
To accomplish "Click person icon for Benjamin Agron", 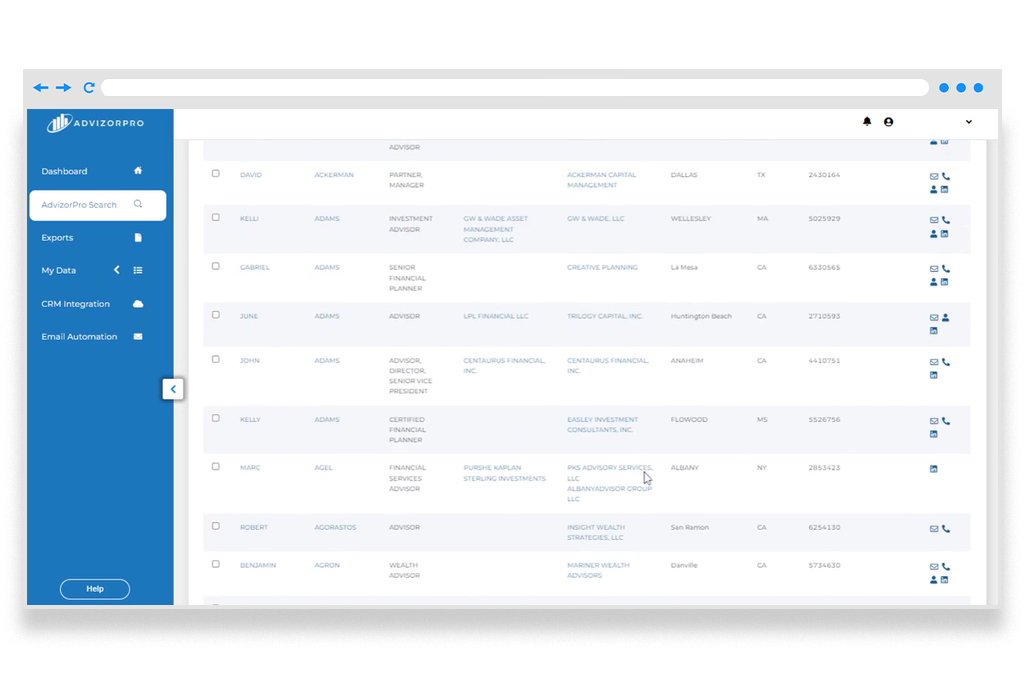I will point(933,580).
